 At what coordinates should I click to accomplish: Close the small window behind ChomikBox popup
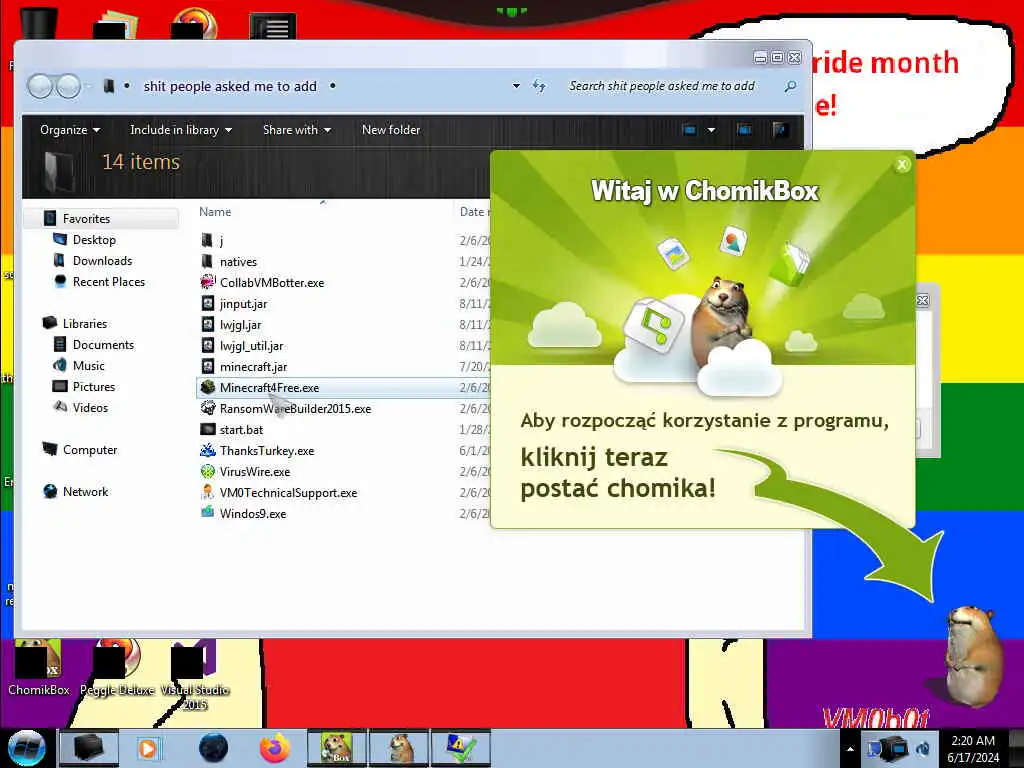[x=922, y=300]
